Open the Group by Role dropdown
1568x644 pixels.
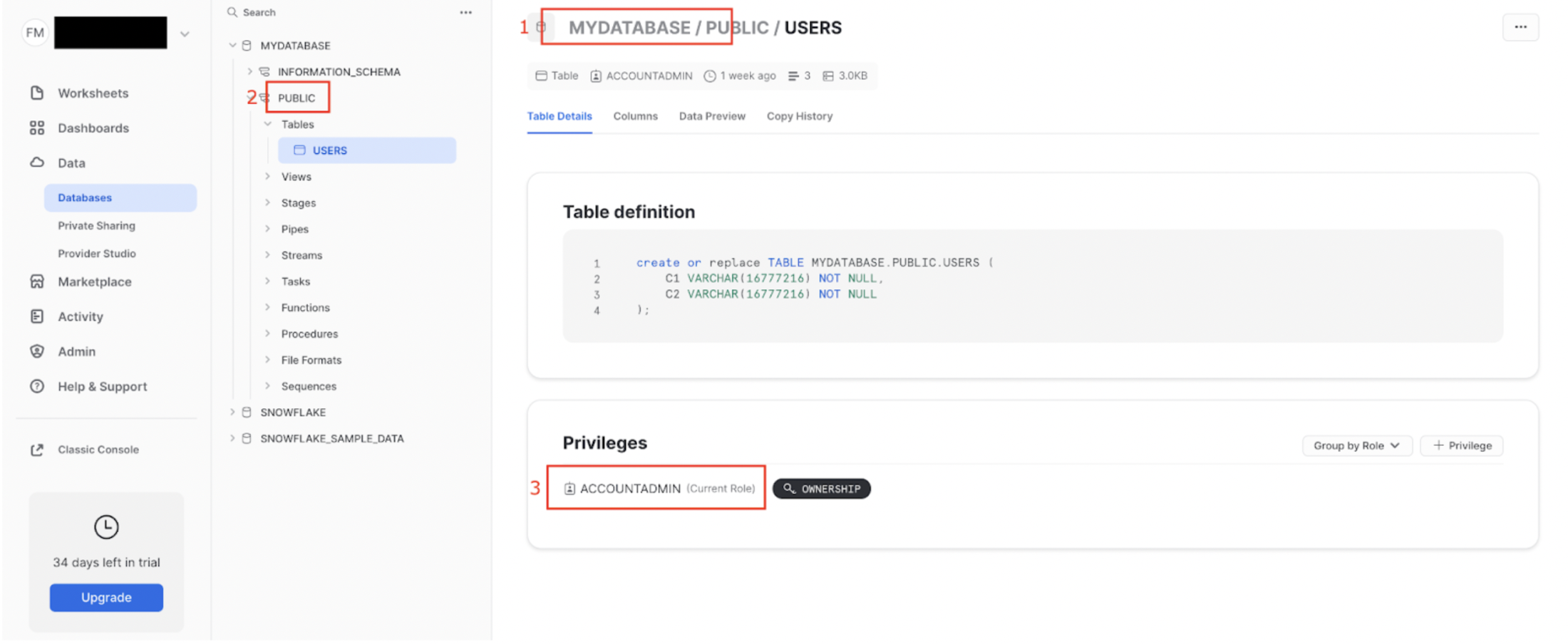point(1357,446)
